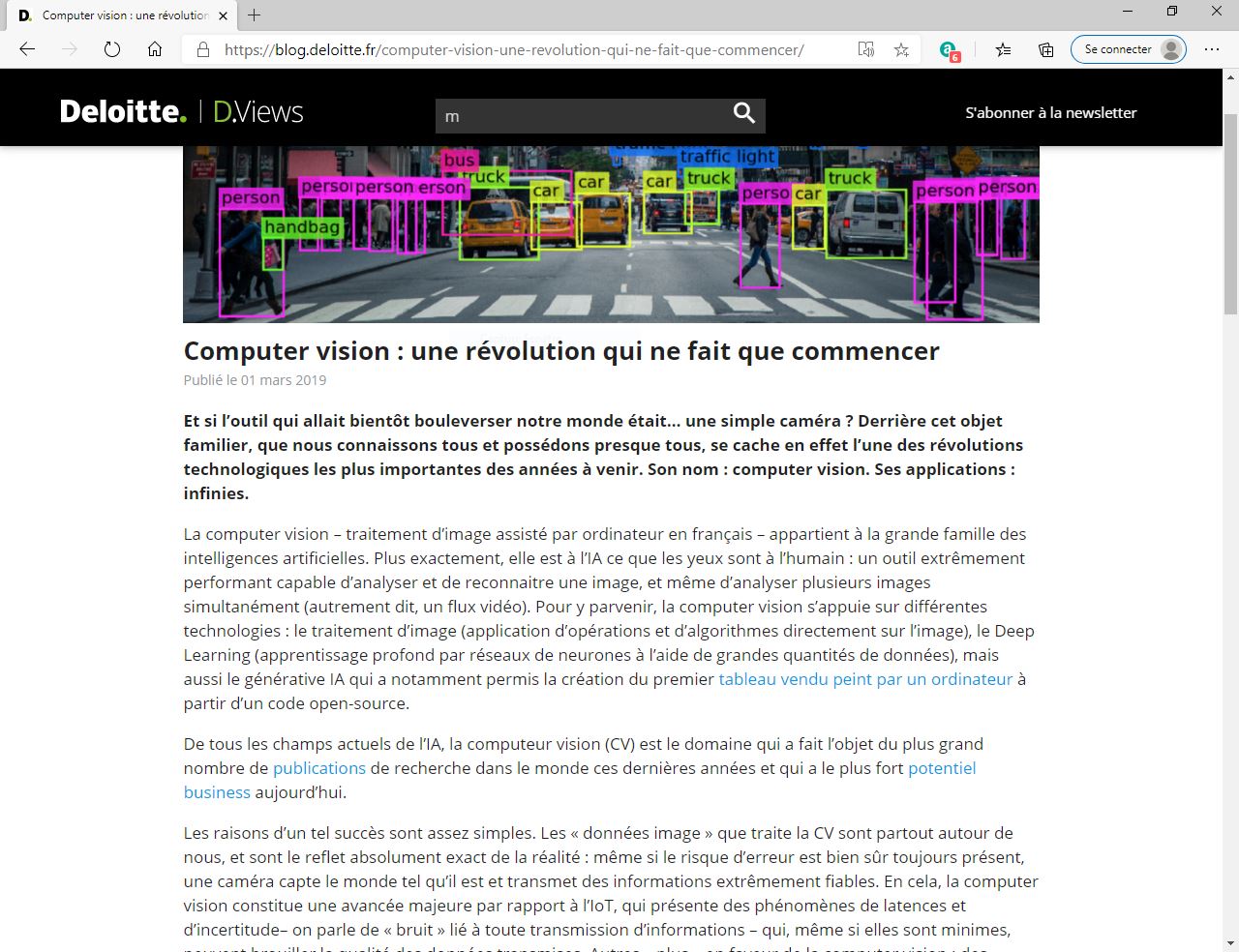Click the search magnifier on Deloitte header
Image resolution: width=1239 pixels, height=952 pixels.
pos(743,113)
